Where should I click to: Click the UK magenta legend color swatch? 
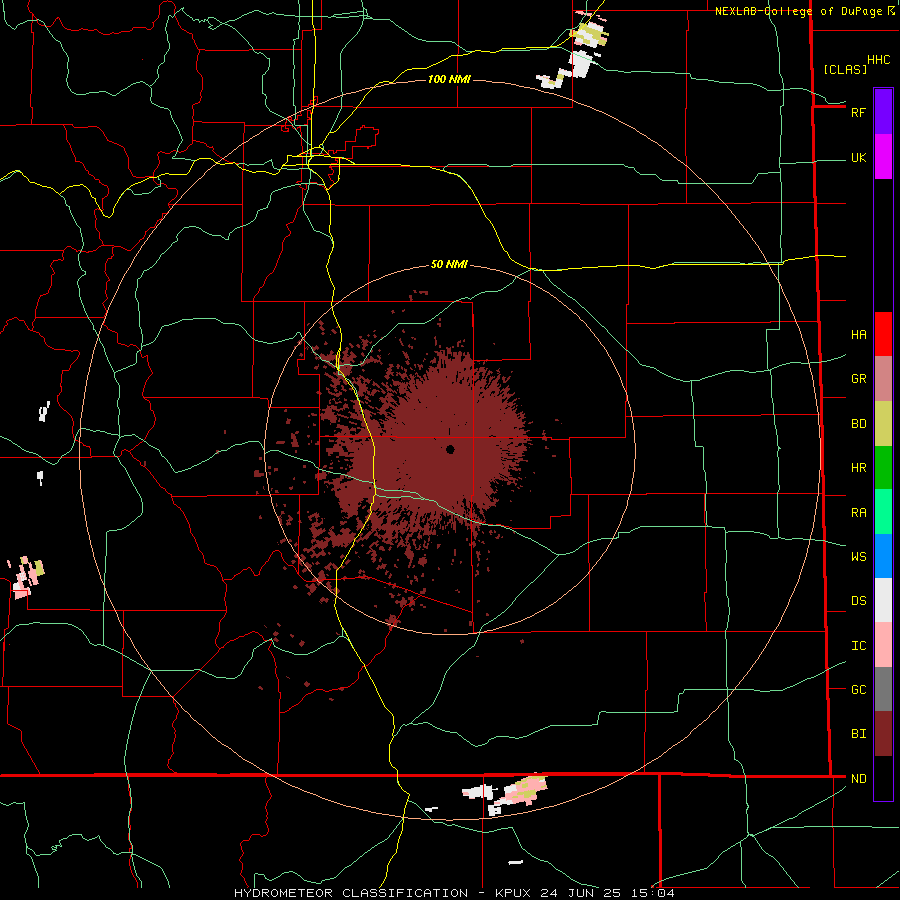click(883, 157)
